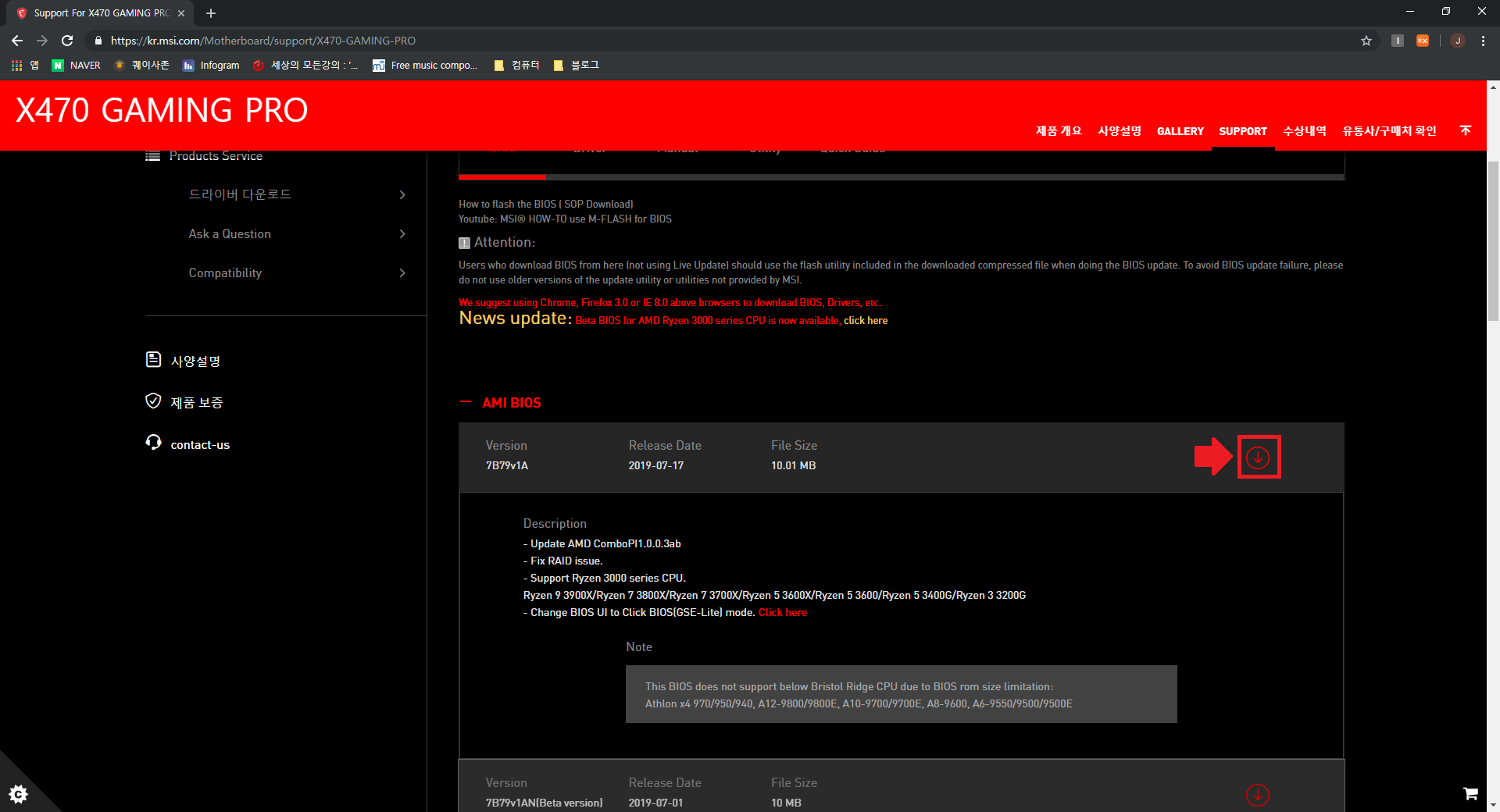Viewport: 1500px width, 812px height.
Task: Open 제품 보증 shield item
Action: tap(184, 402)
